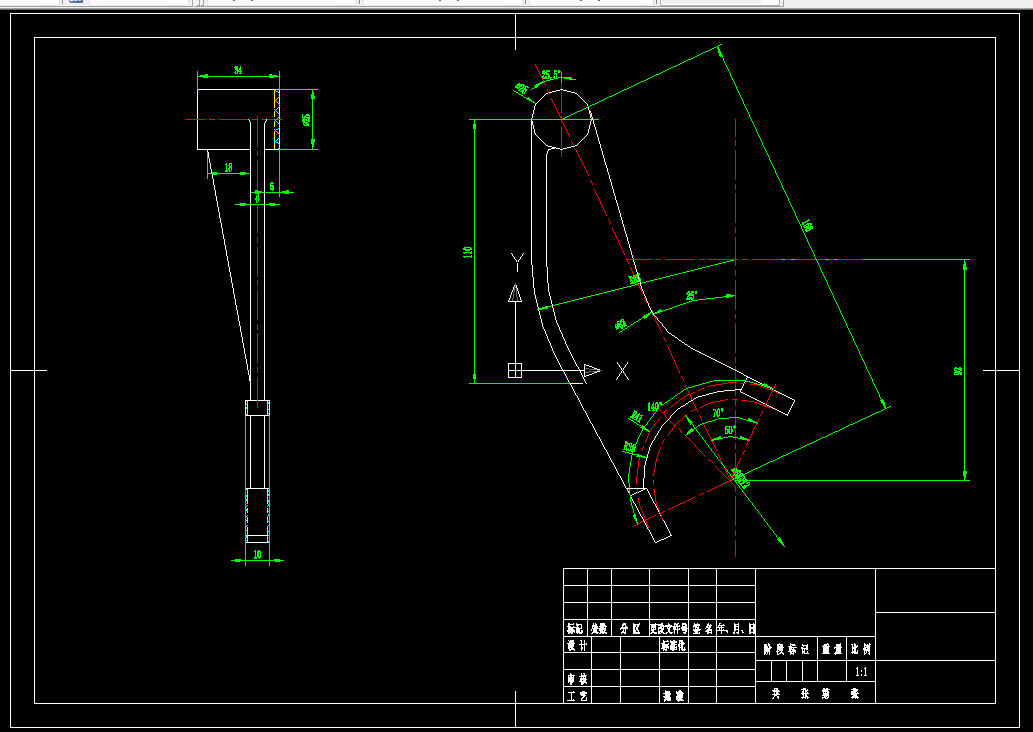This screenshot has height=732, width=1033.
Task: Click the 标准化 cell in title block
Action: tap(673, 645)
